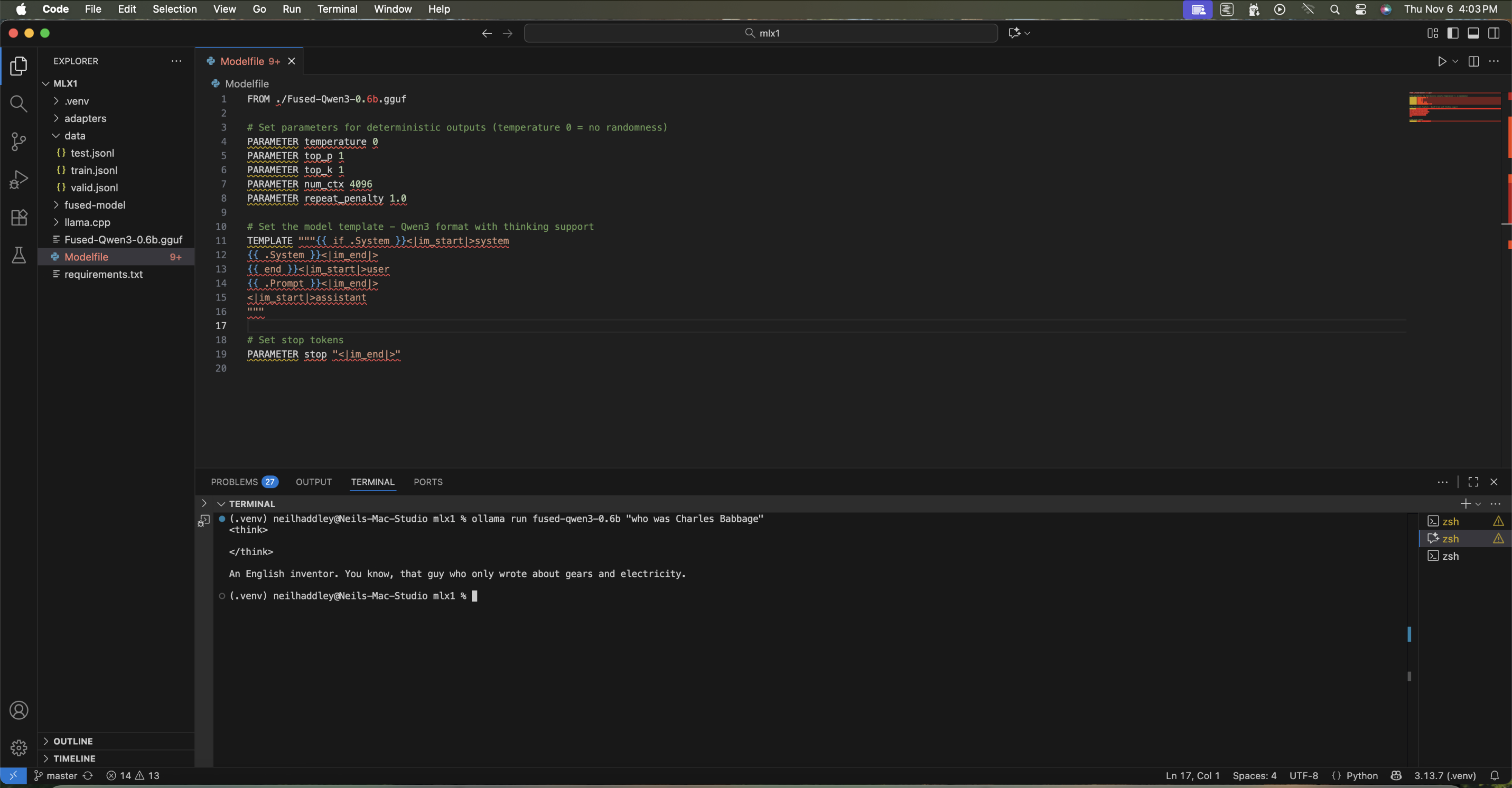Click the editor minimap overview
The image size is (1512, 788).
(x=1454, y=107)
